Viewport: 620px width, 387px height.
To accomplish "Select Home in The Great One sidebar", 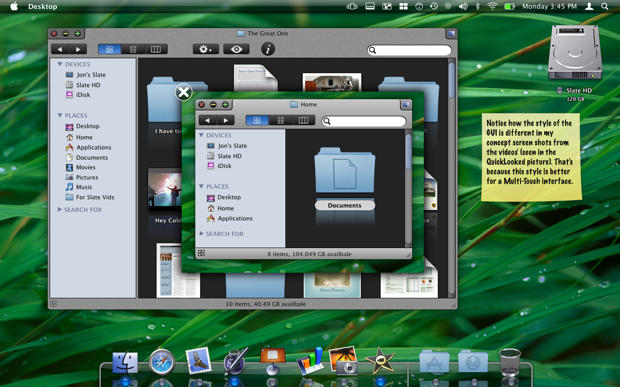I will (x=79, y=137).
